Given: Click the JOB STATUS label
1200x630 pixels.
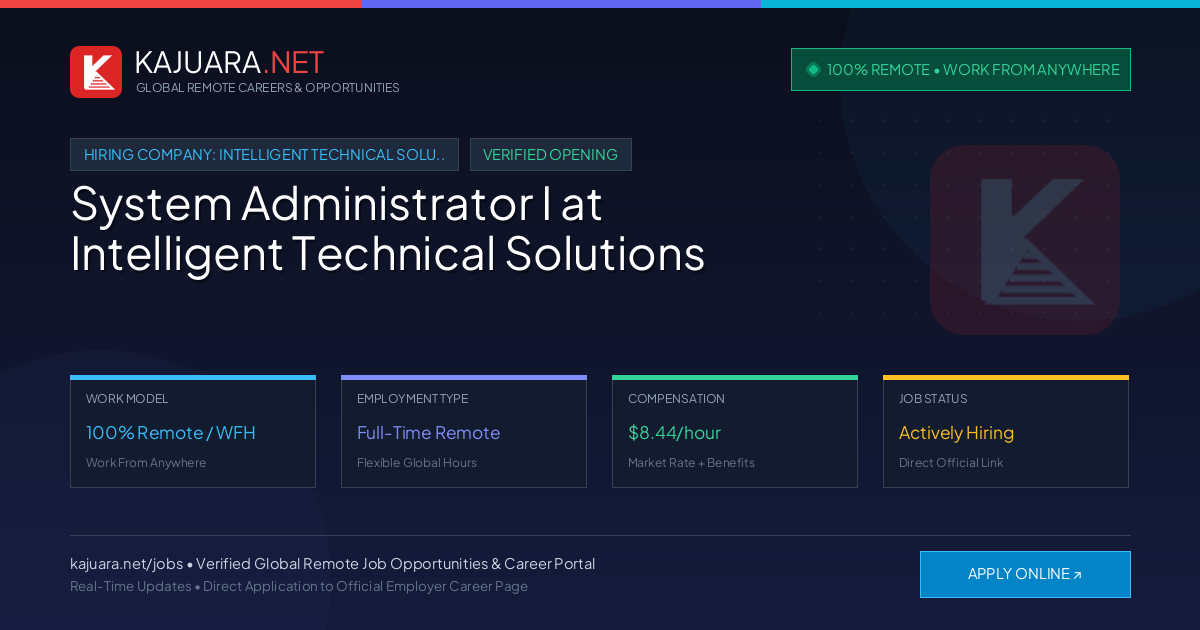Looking at the screenshot, I should pyautogui.click(x=933, y=399).
